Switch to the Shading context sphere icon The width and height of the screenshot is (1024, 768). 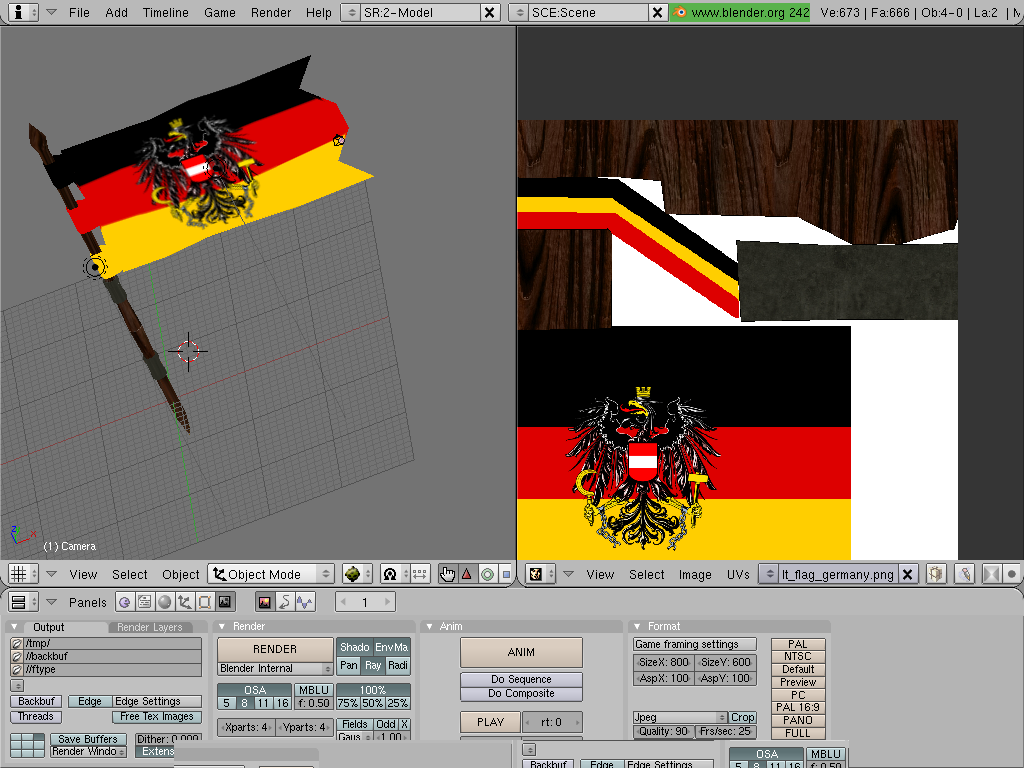[165, 601]
